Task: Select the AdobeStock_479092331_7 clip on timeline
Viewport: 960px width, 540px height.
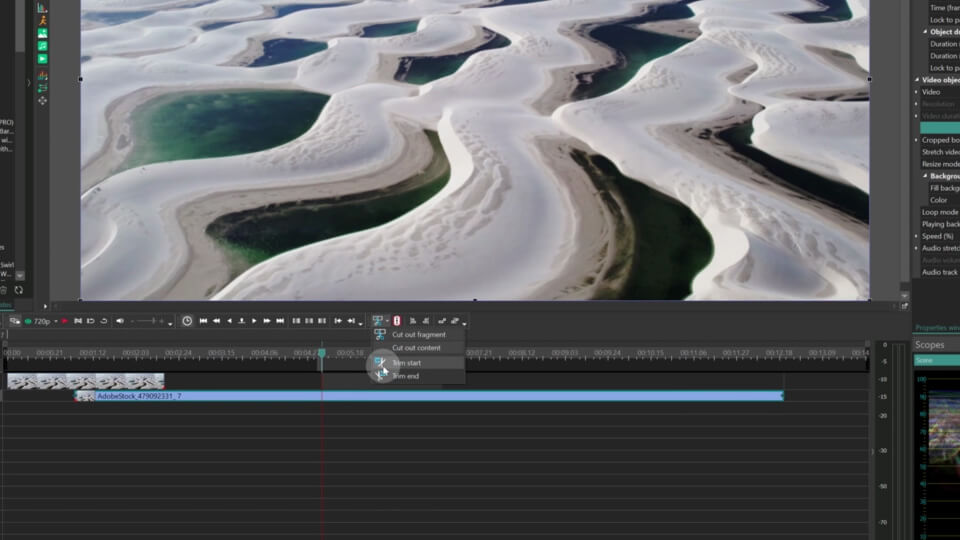Action: 429,396
